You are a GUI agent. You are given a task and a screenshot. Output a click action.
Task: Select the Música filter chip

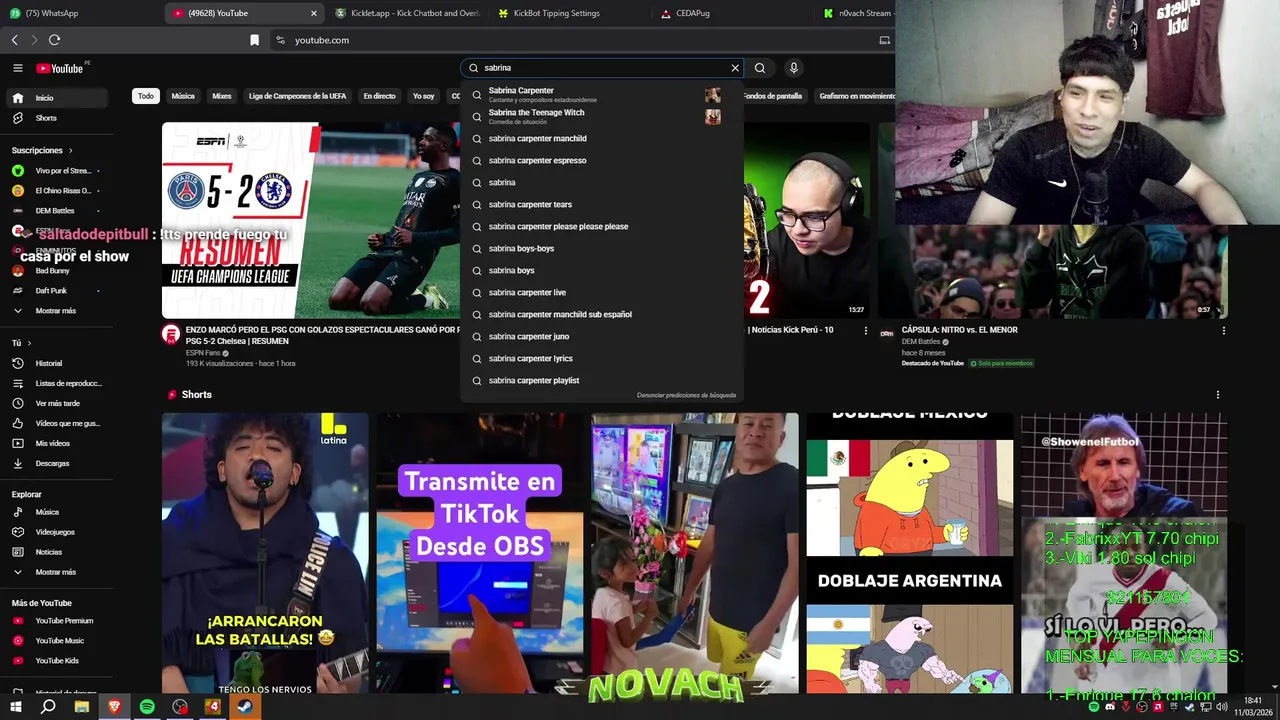(183, 96)
